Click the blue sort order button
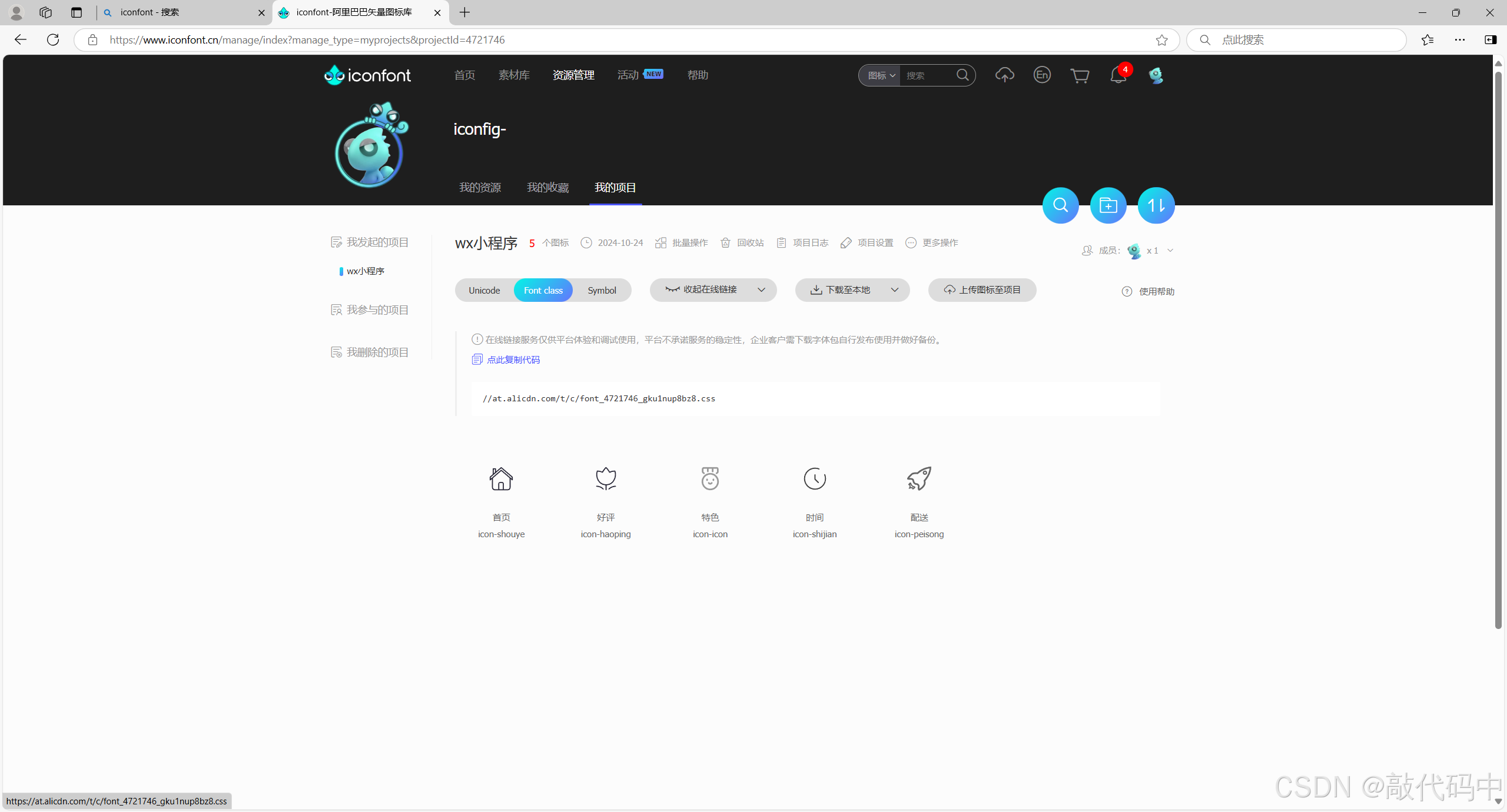Viewport: 1507px width, 812px height. pos(1156,205)
